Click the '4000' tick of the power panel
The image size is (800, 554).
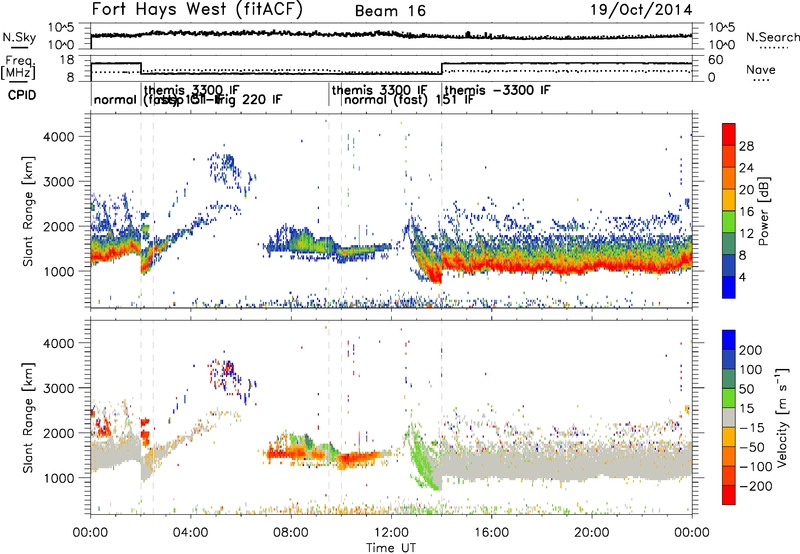[58, 137]
